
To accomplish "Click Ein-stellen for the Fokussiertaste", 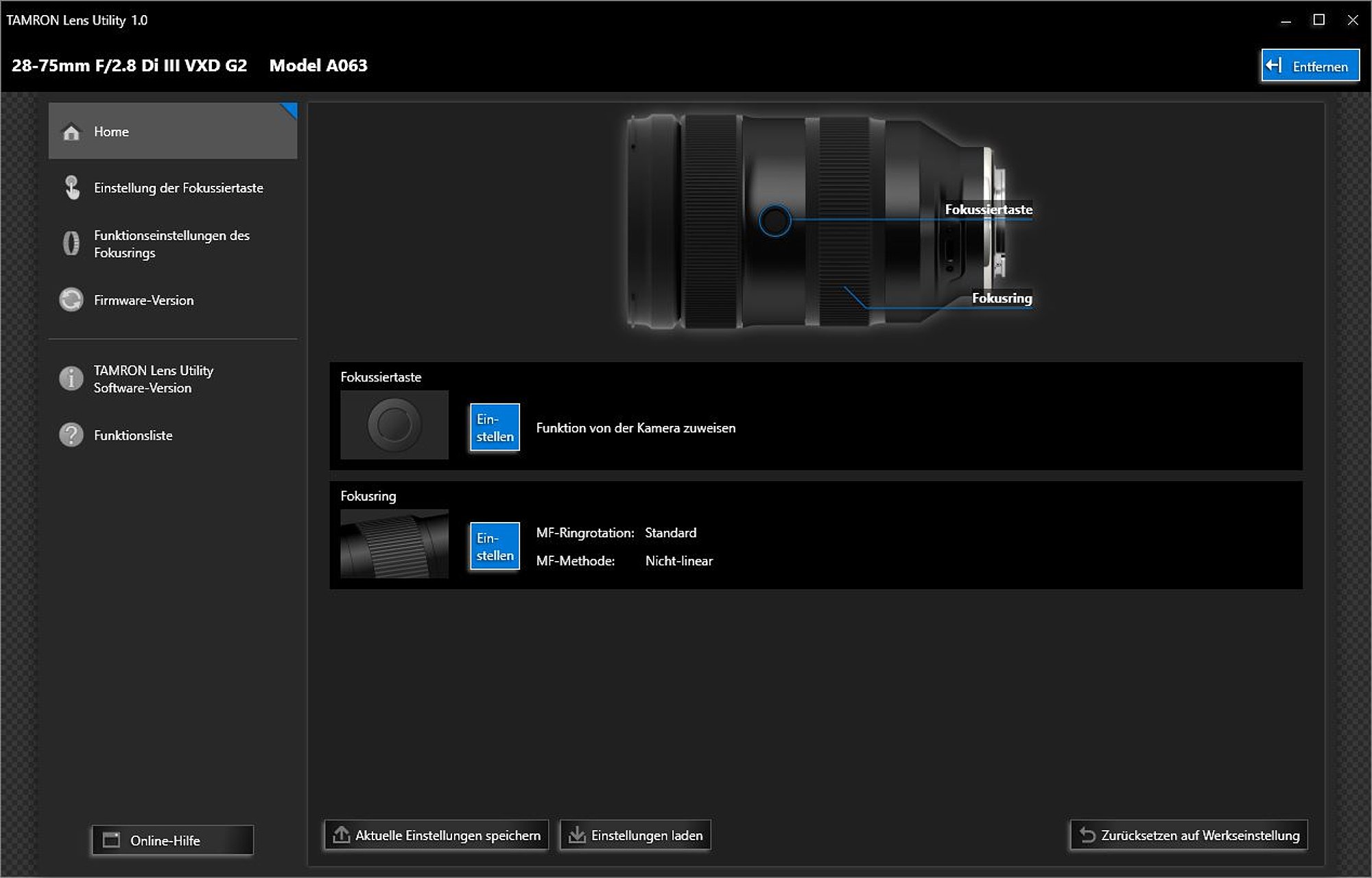I will coord(495,427).
